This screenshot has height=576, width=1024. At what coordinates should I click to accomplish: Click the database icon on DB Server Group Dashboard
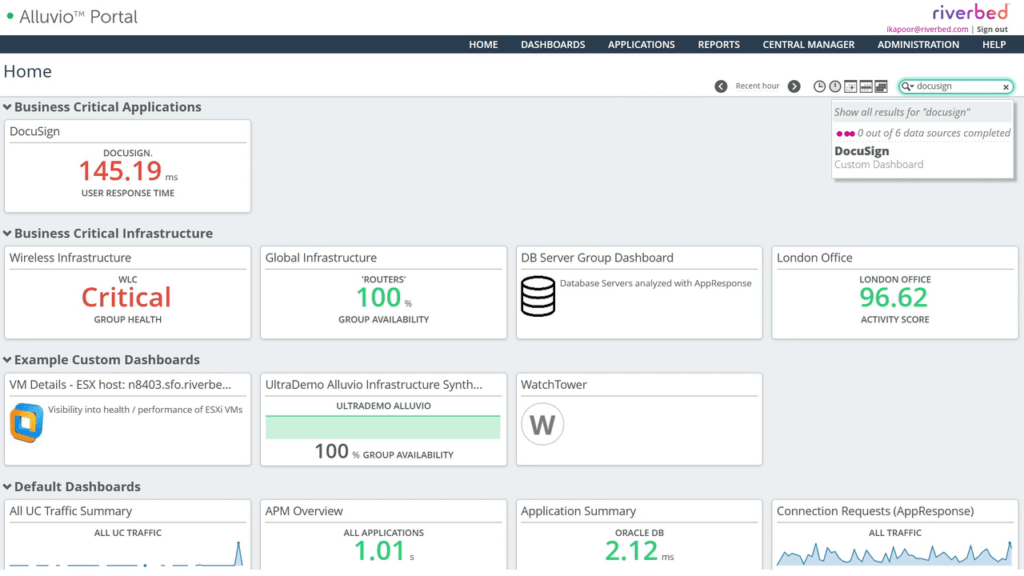539,295
